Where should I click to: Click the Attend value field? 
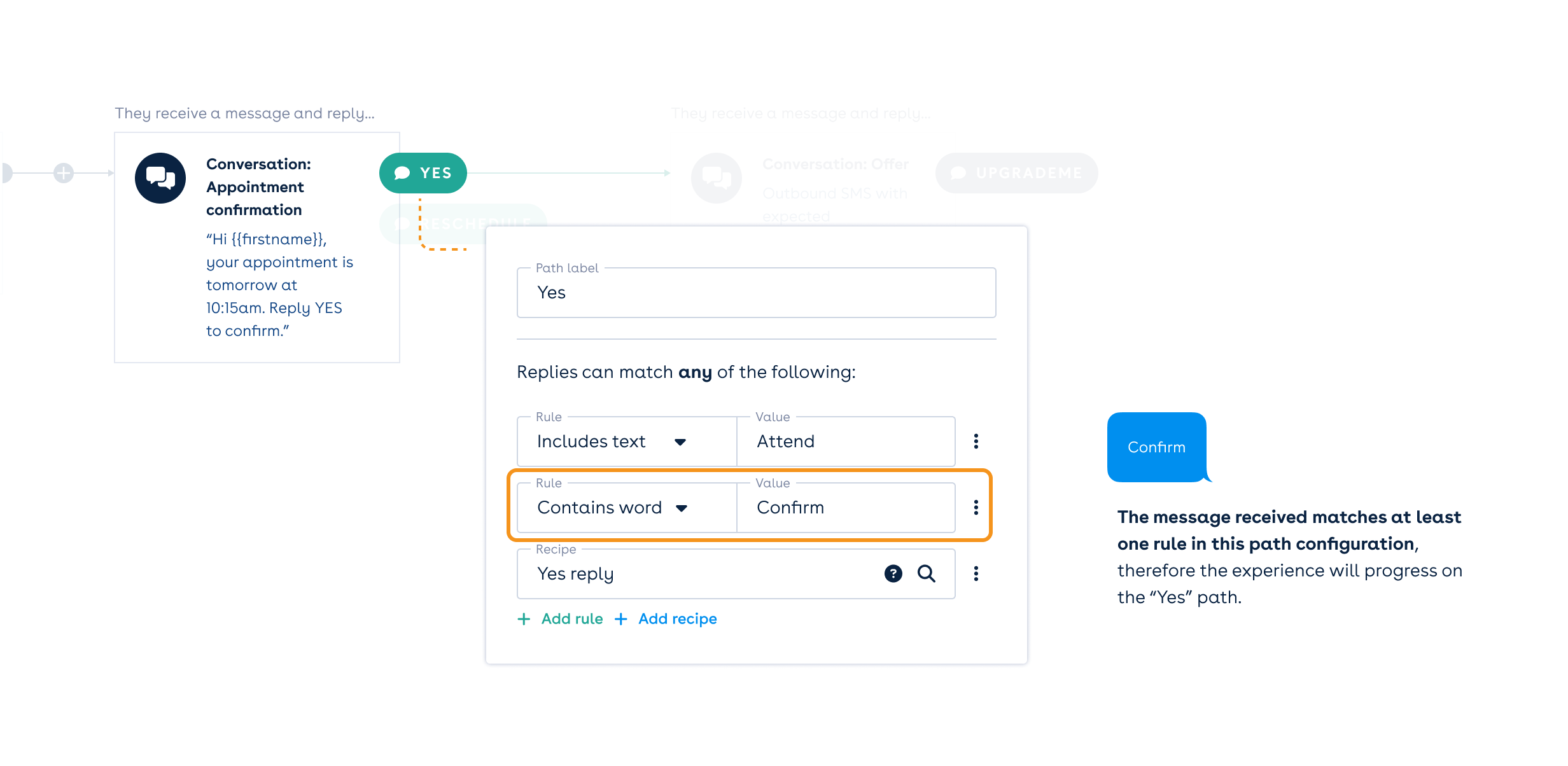coord(846,442)
